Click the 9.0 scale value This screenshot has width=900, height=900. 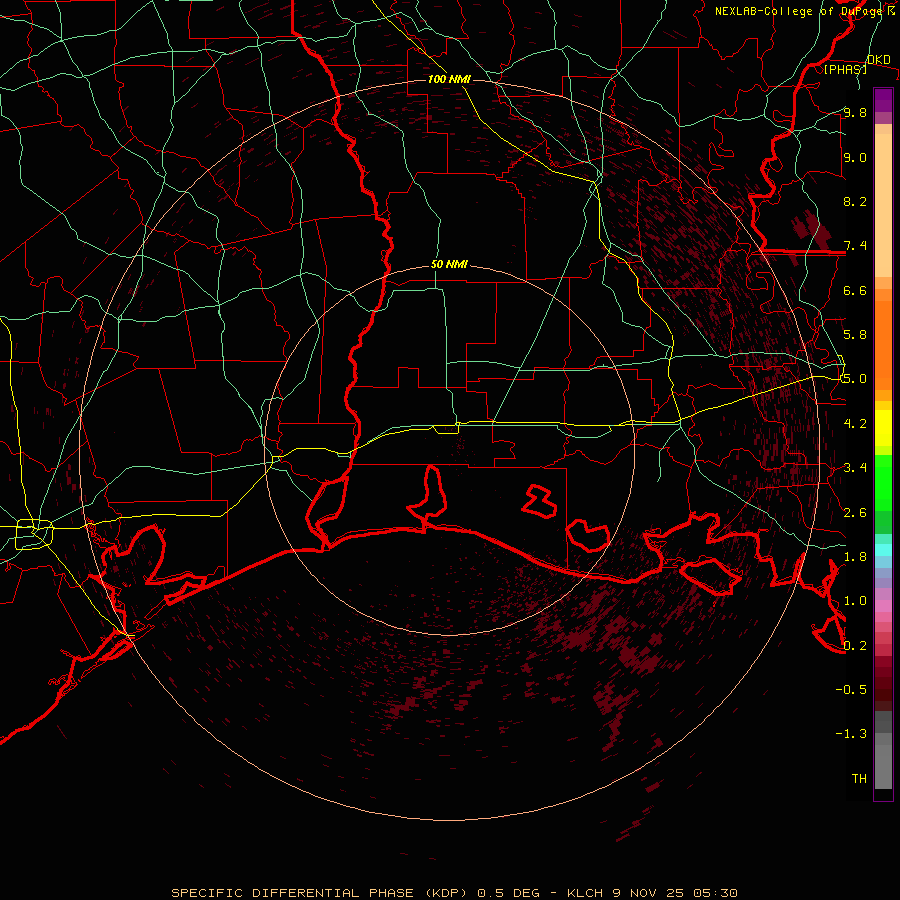pyautogui.click(x=855, y=157)
